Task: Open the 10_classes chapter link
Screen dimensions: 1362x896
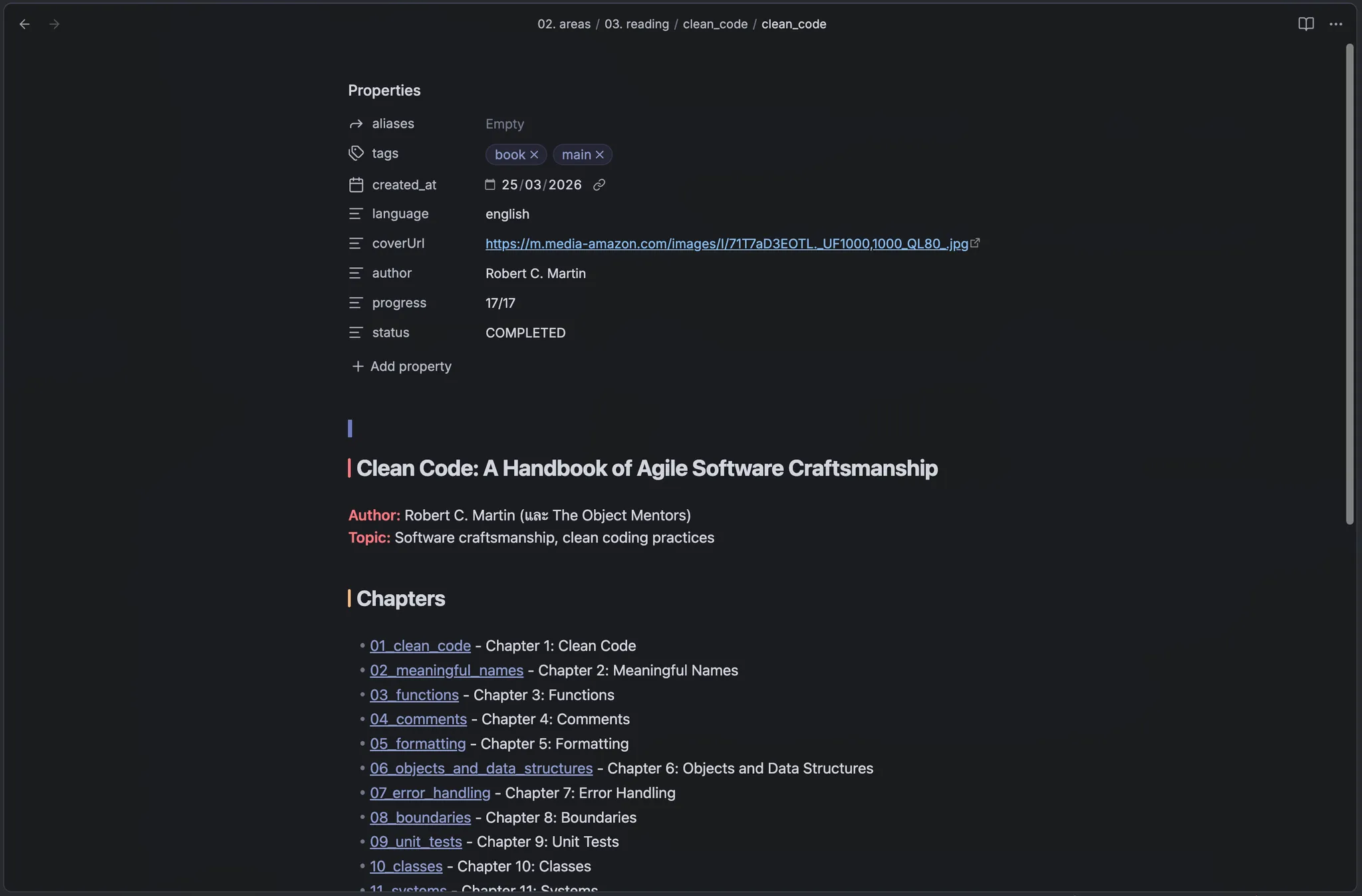Action: click(x=406, y=867)
